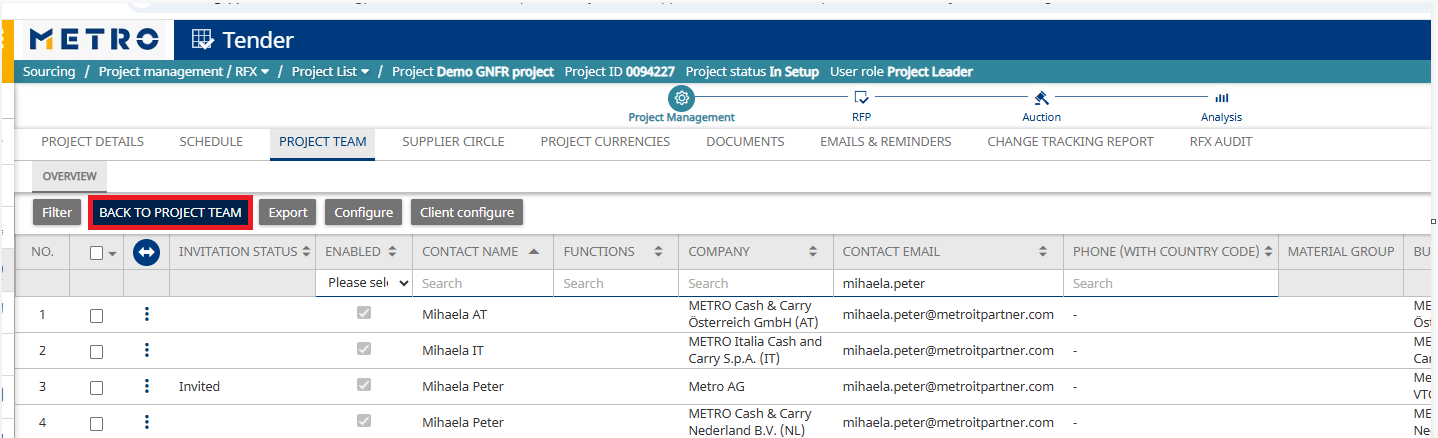Click the Company search field
The image size is (1438, 438).
click(755, 283)
